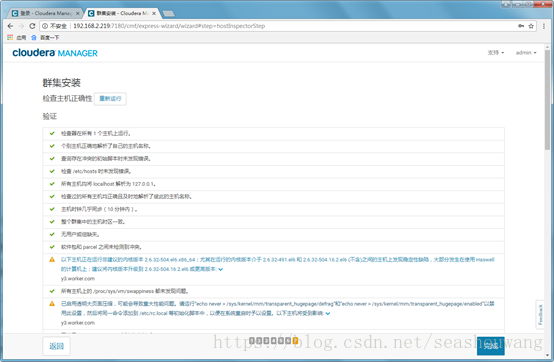Viewport: 554px width, 362px height.
Task: Click the insecure site info icon
Action: tap(45, 26)
